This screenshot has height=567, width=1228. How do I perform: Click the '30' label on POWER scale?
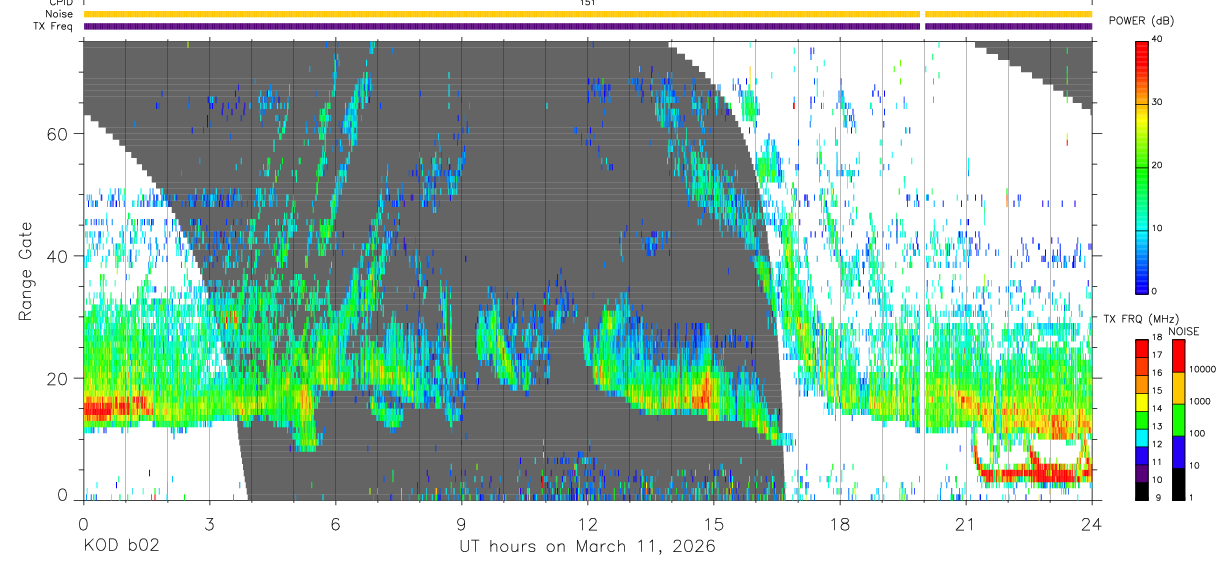coord(1157,102)
